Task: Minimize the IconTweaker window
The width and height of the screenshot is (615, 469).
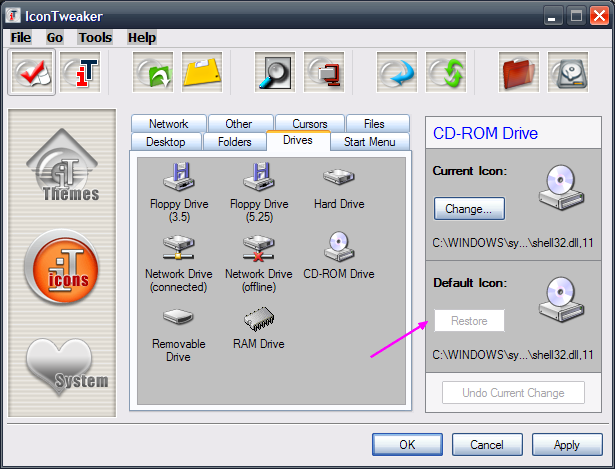Action: [x=552, y=16]
